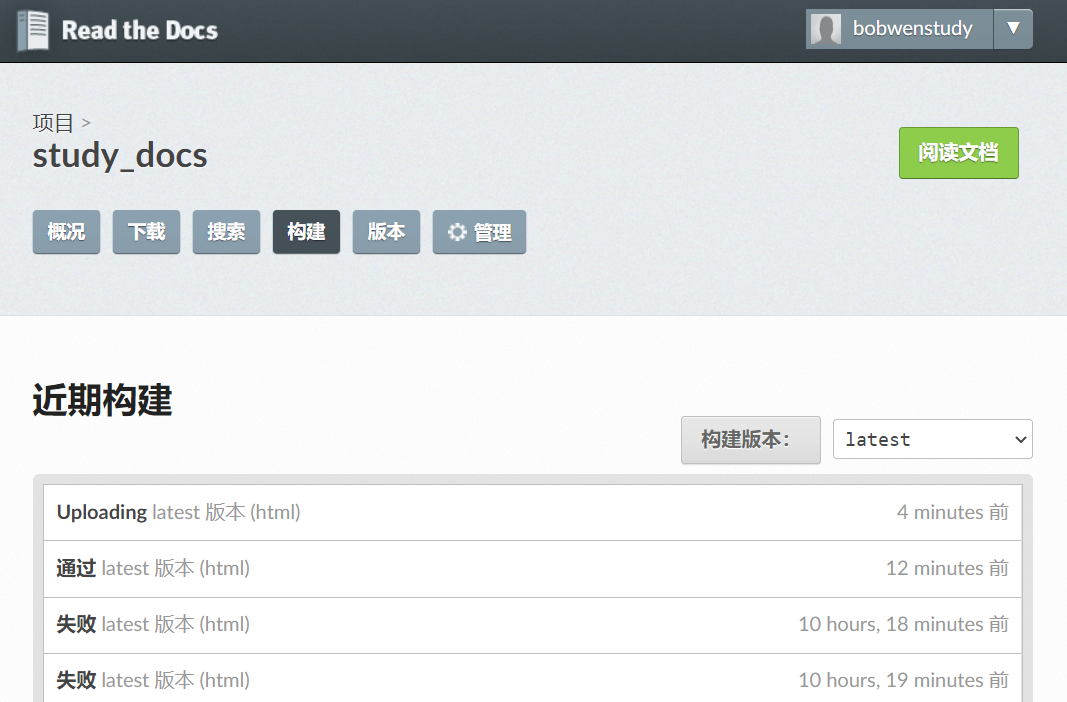The height and width of the screenshot is (702, 1067).
Task: Switch to the 版本 tab
Action: (x=386, y=232)
